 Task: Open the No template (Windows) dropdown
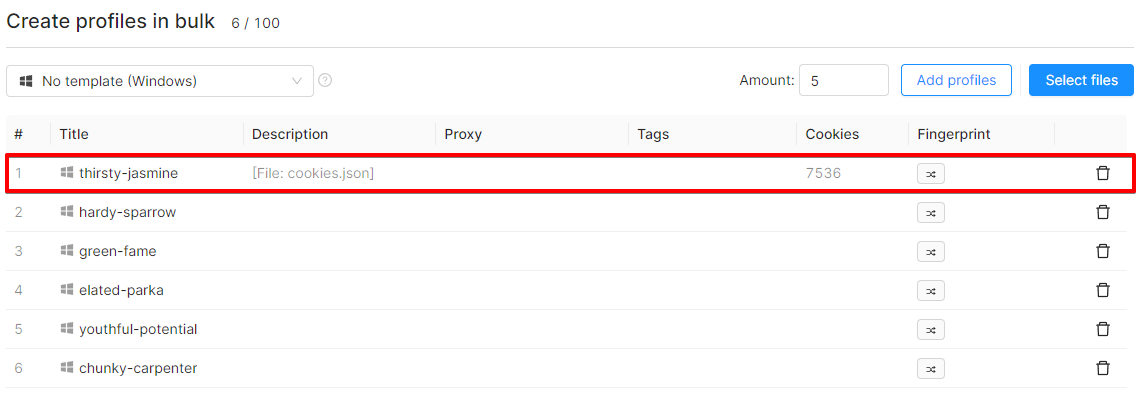(x=160, y=81)
